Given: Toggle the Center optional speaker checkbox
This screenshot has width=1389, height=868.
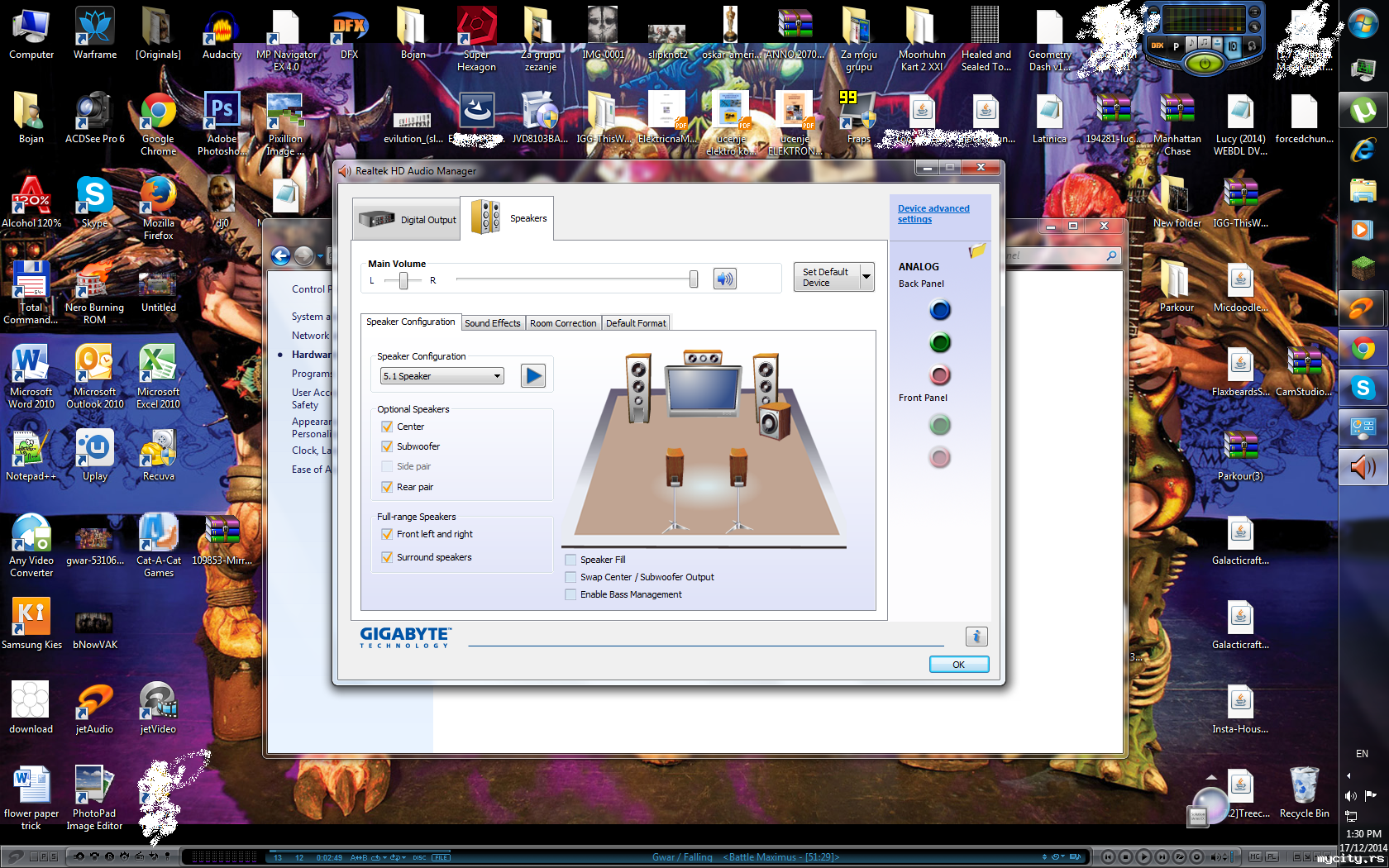Looking at the screenshot, I should (x=387, y=427).
